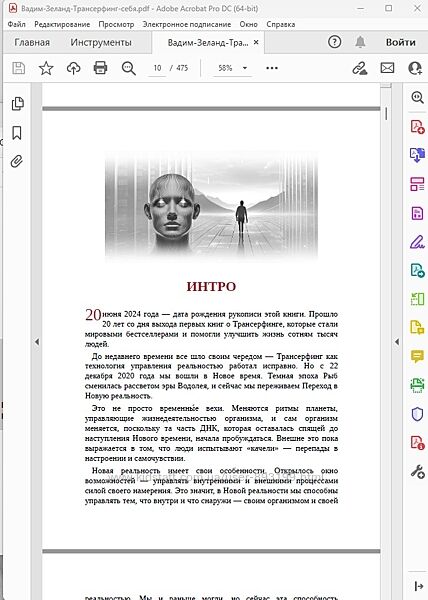Click the ИНТРО chapter heading
This screenshot has width=428, height=600.
211,286
